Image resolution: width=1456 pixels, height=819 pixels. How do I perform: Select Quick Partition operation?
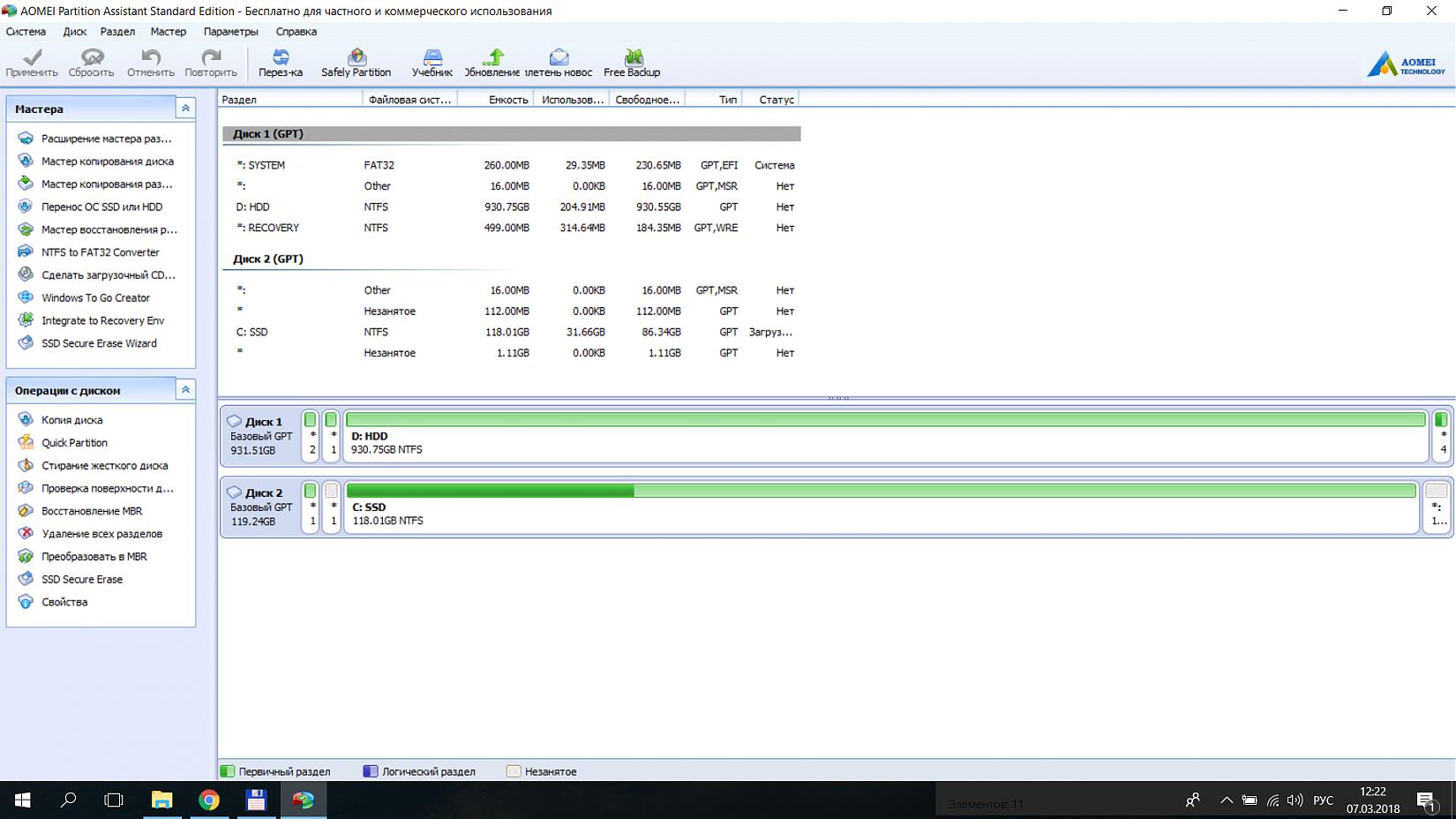[x=74, y=443]
